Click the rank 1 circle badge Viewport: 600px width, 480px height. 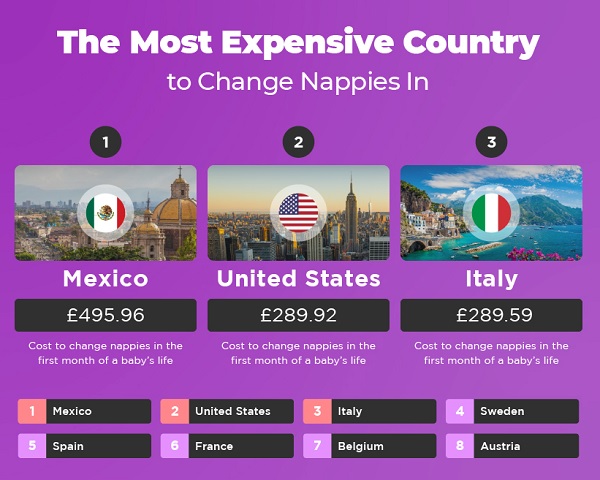pos(105,142)
